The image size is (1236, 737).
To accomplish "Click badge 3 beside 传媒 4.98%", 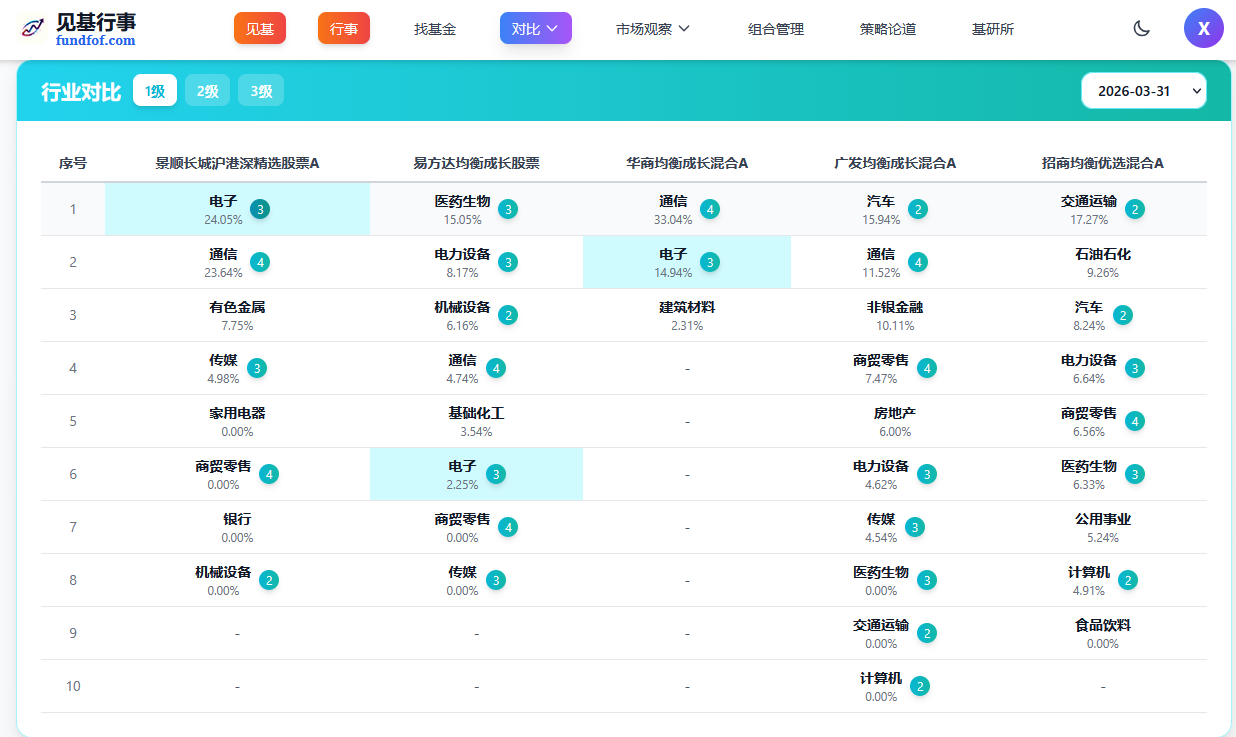I will point(257,368).
